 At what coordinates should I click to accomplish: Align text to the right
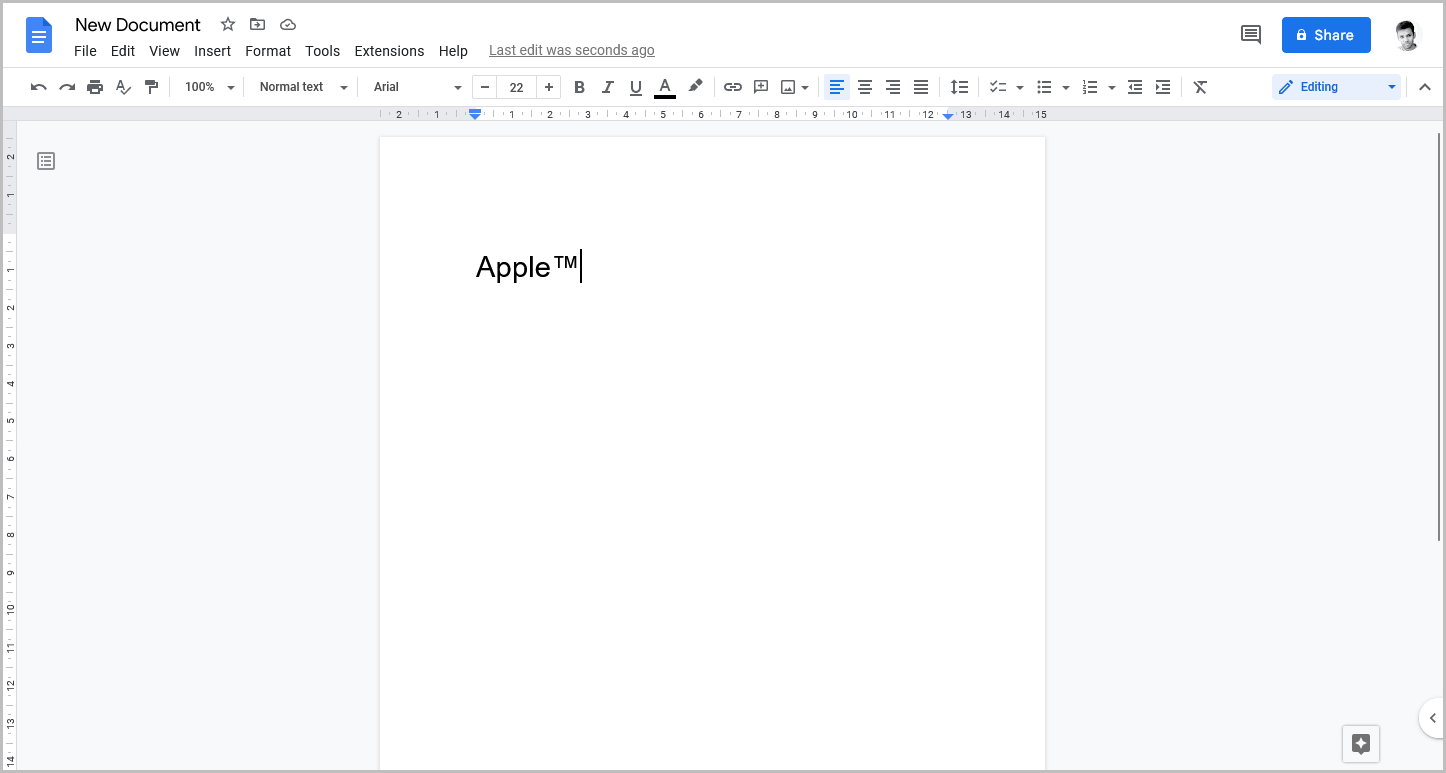point(893,87)
